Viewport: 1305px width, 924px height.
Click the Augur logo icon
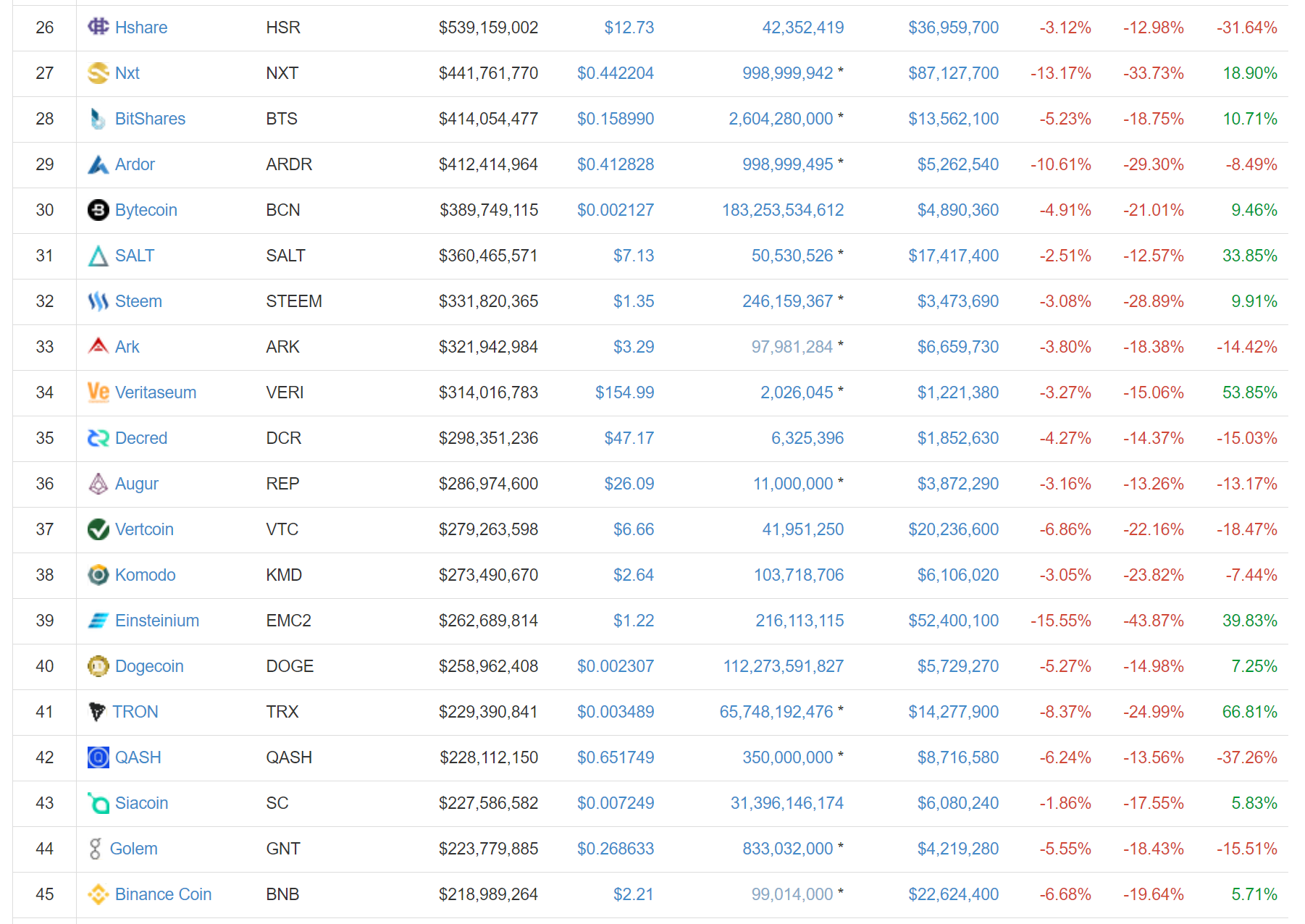98,484
